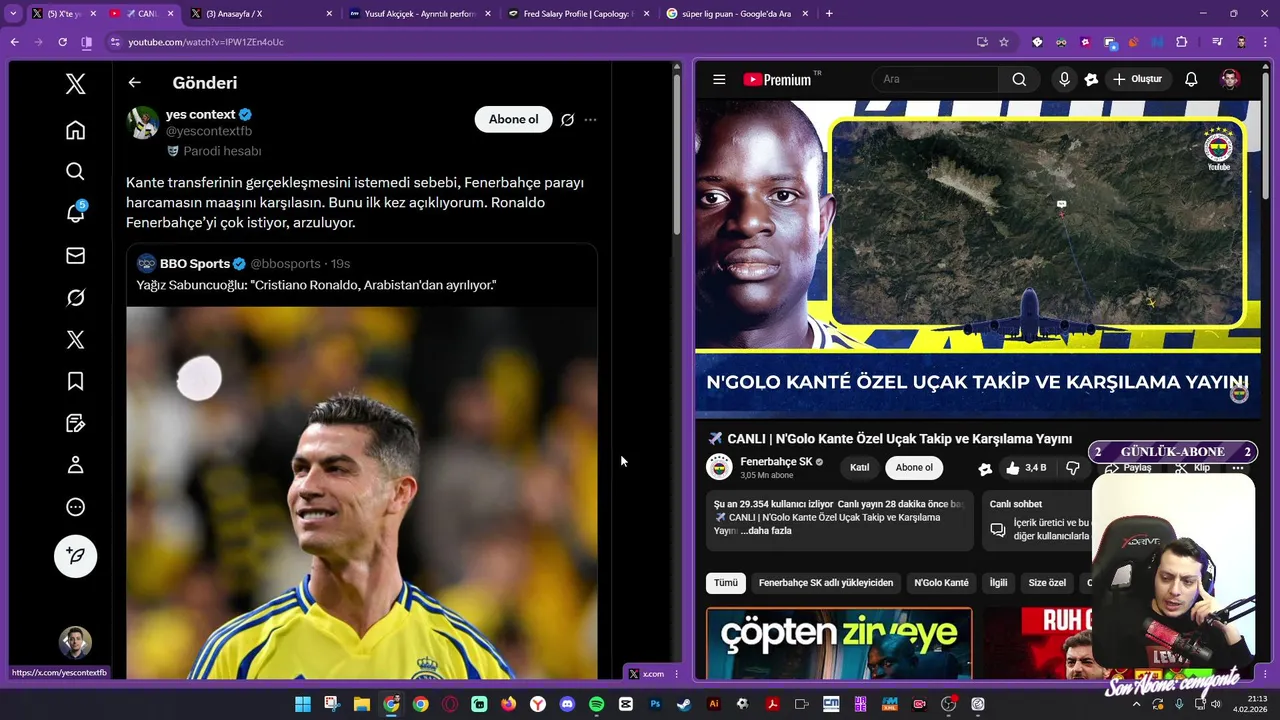Image resolution: width=1280 pixels, height=720 pixels.
Task: Open the post's three-dot more menu
Action: pos(590,119)
